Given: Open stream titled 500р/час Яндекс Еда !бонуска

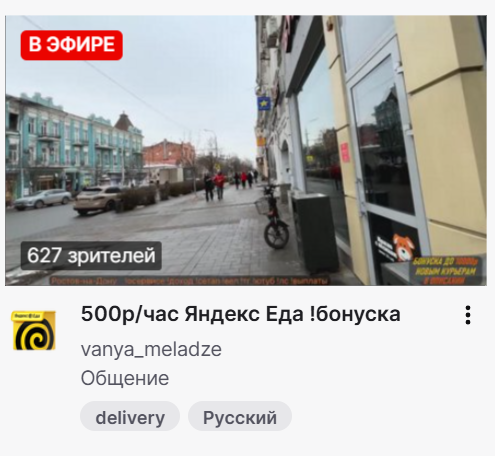Looking at the screenshot, I should pyautogui.click(x=241, y=314).
